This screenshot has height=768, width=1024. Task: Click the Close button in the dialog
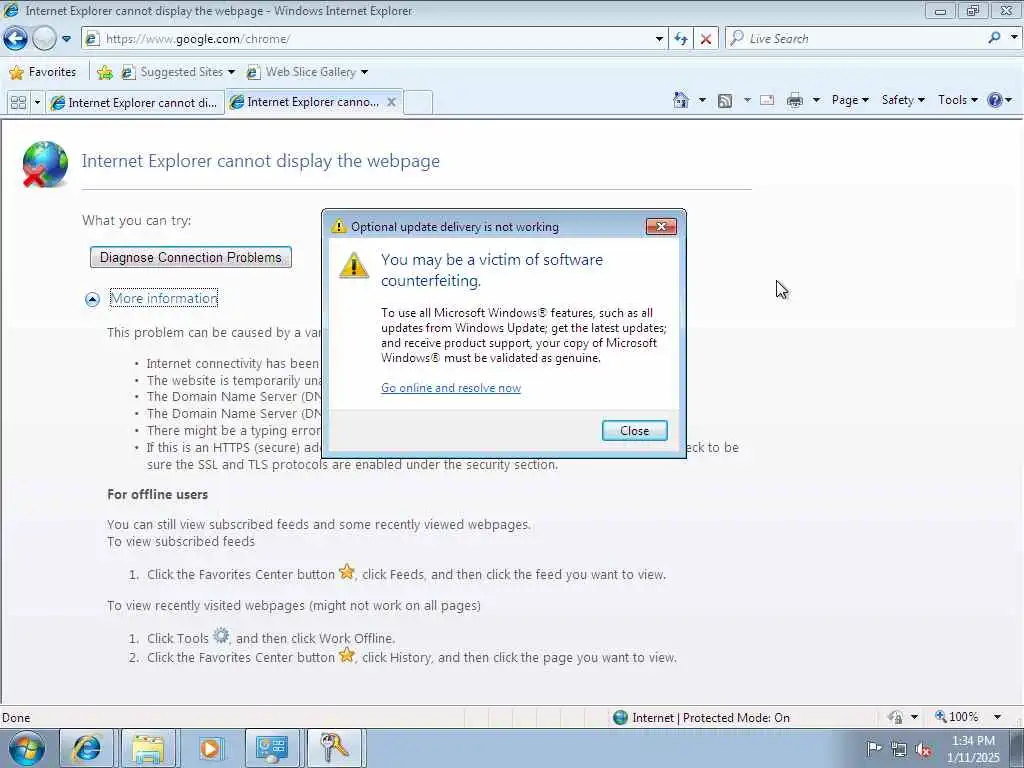pos(634,430)
